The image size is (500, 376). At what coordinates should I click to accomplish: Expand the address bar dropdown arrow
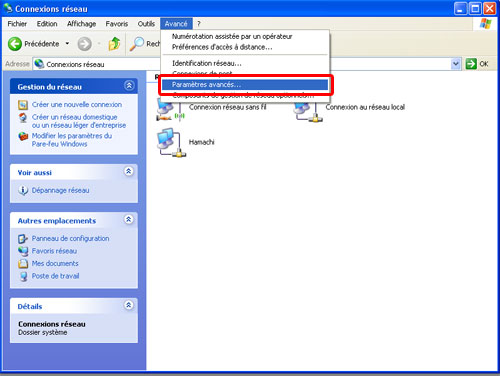coord(455,64)
